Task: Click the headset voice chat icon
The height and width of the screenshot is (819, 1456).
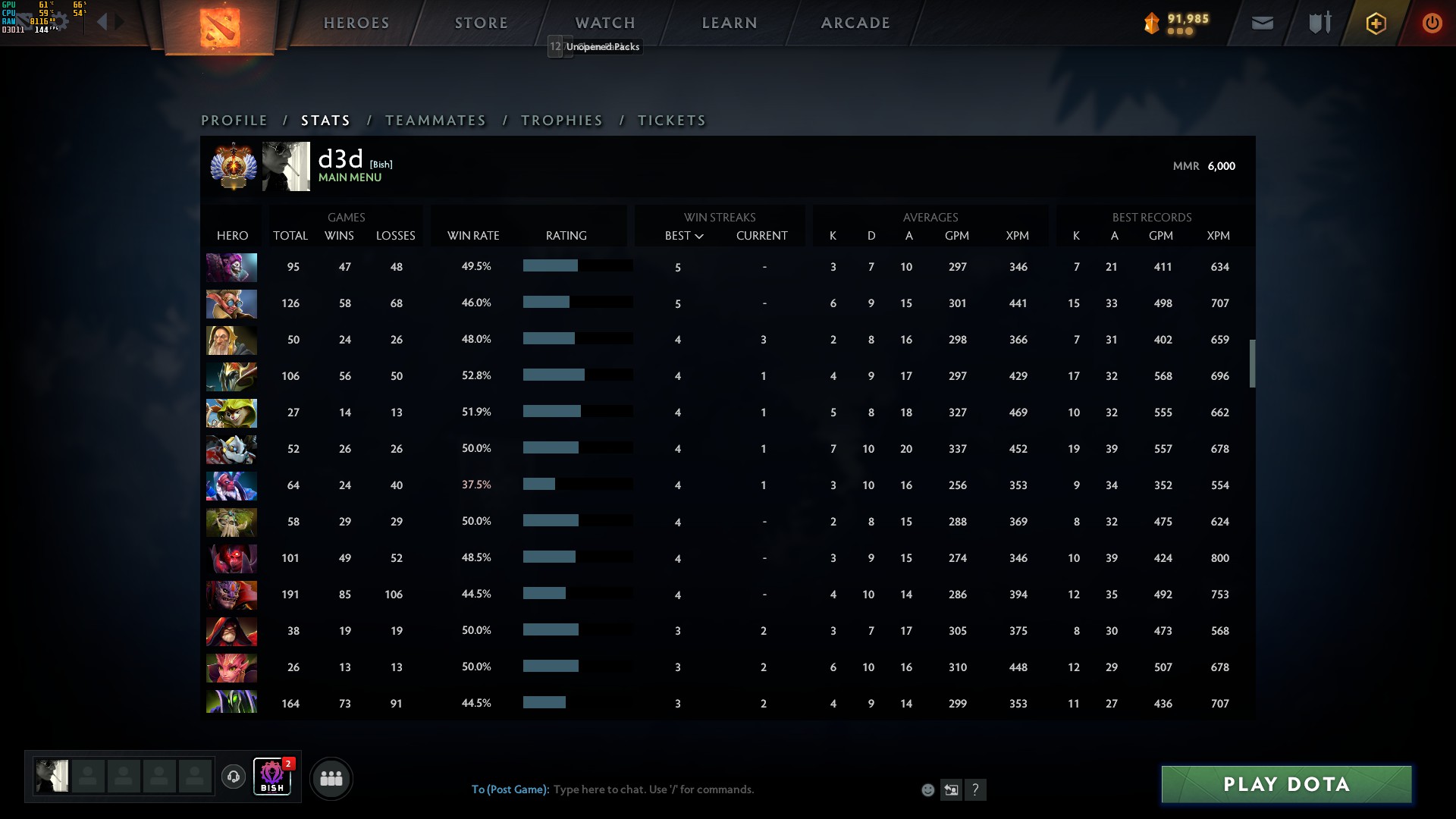Action: click(234, 777)
